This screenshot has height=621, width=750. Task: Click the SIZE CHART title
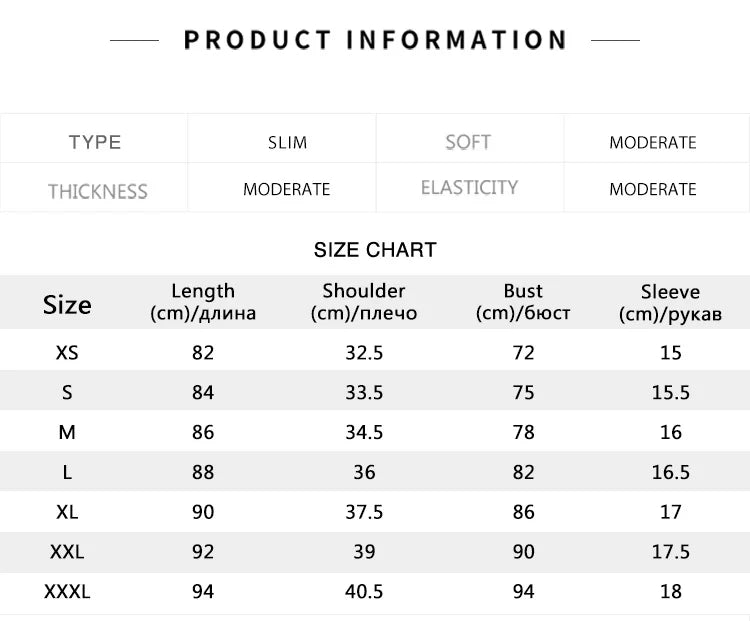pyautogui.click(x=375, y=250)
